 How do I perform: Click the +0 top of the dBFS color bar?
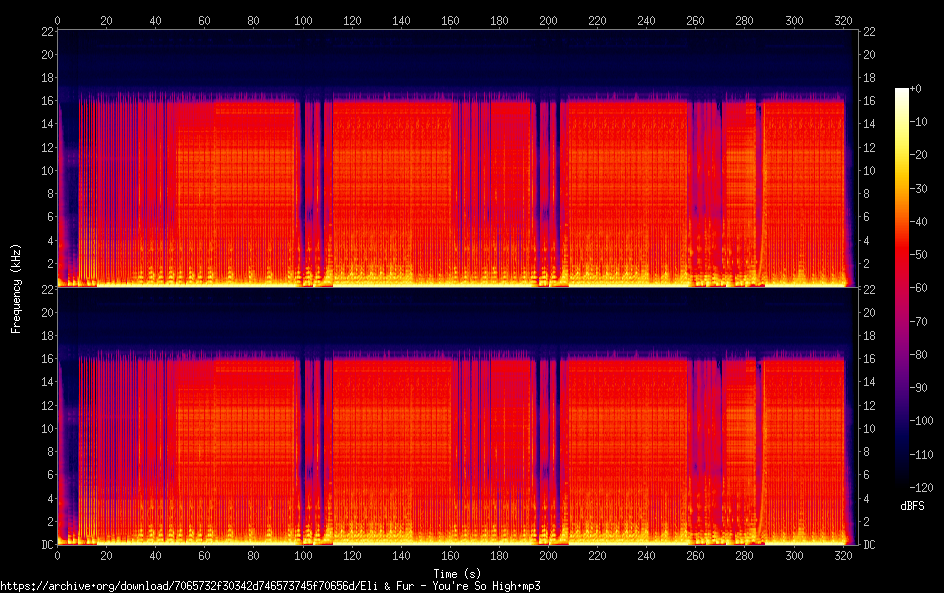coord(902,91)
